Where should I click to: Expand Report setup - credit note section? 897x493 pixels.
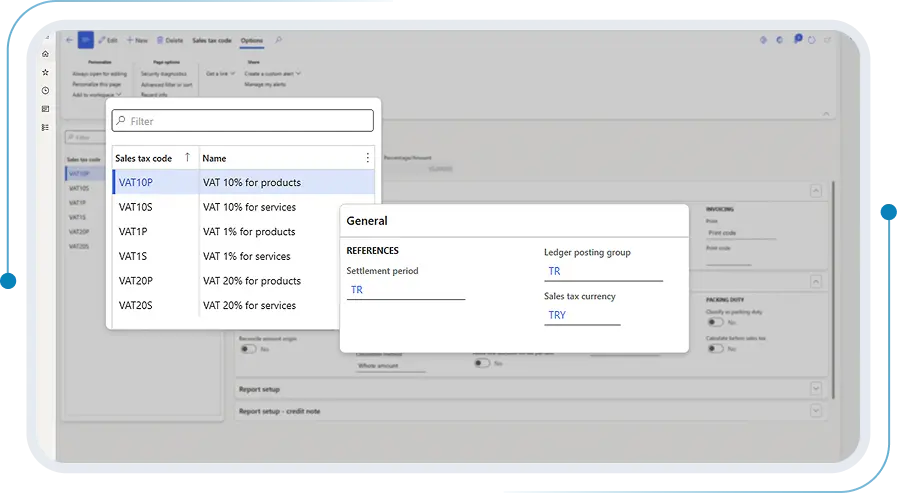pos(816,411)
